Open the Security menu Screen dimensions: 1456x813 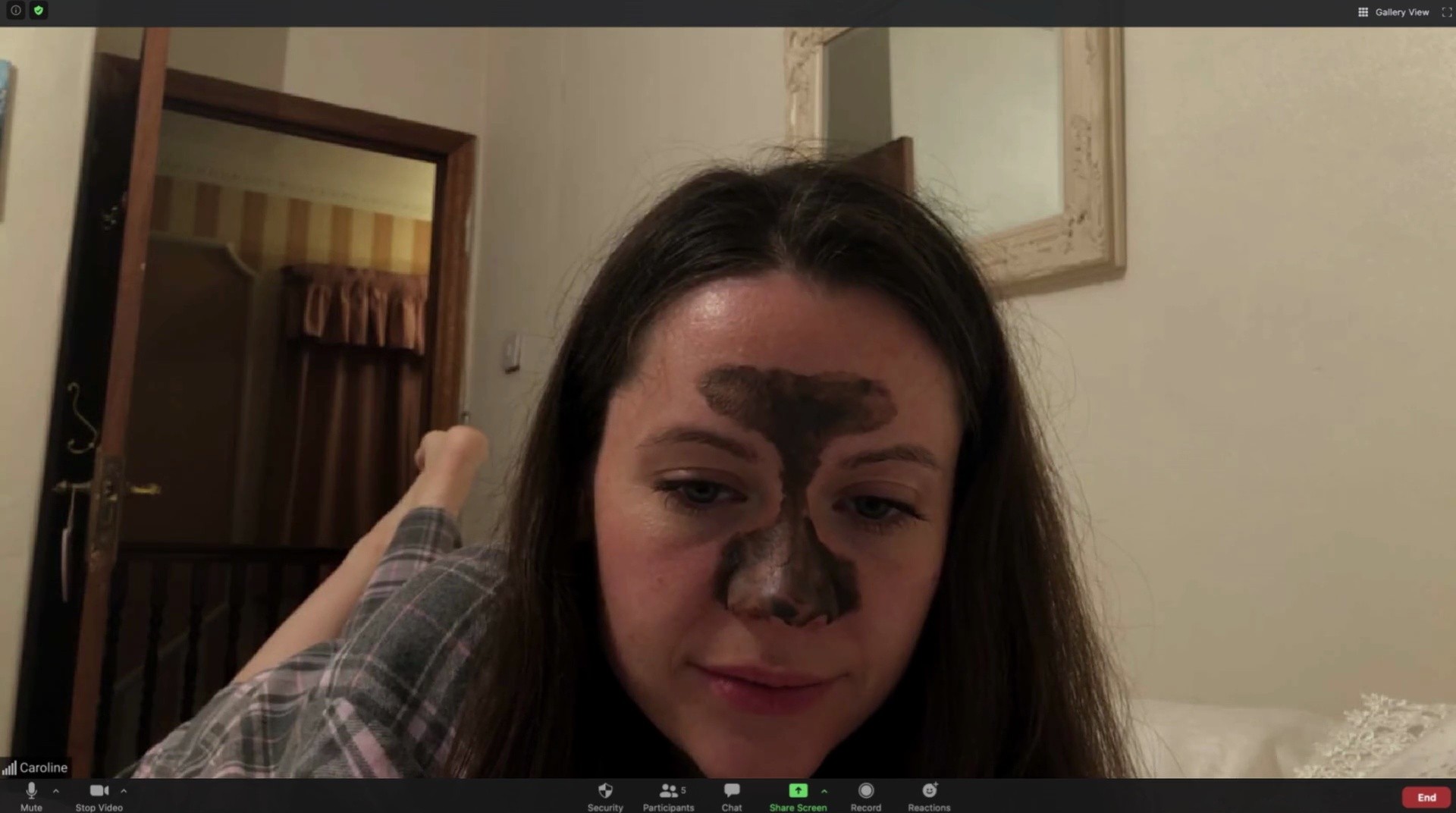(605, 796)
